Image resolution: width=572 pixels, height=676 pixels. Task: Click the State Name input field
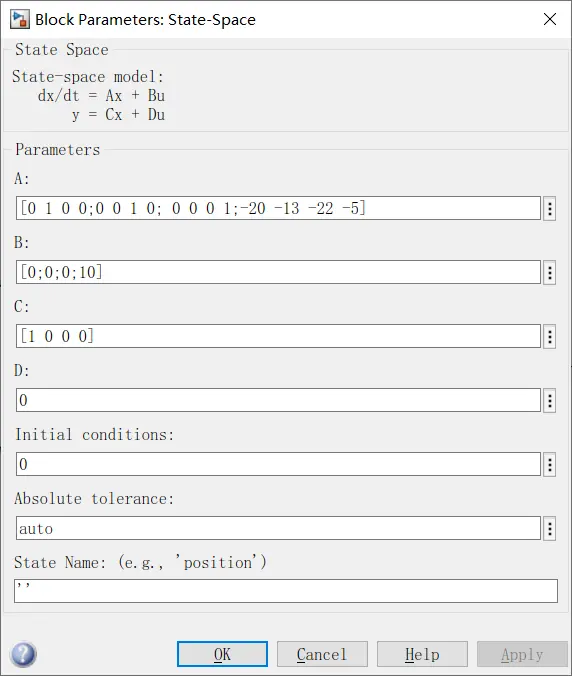pyautogui.click(x=286, y=591)
